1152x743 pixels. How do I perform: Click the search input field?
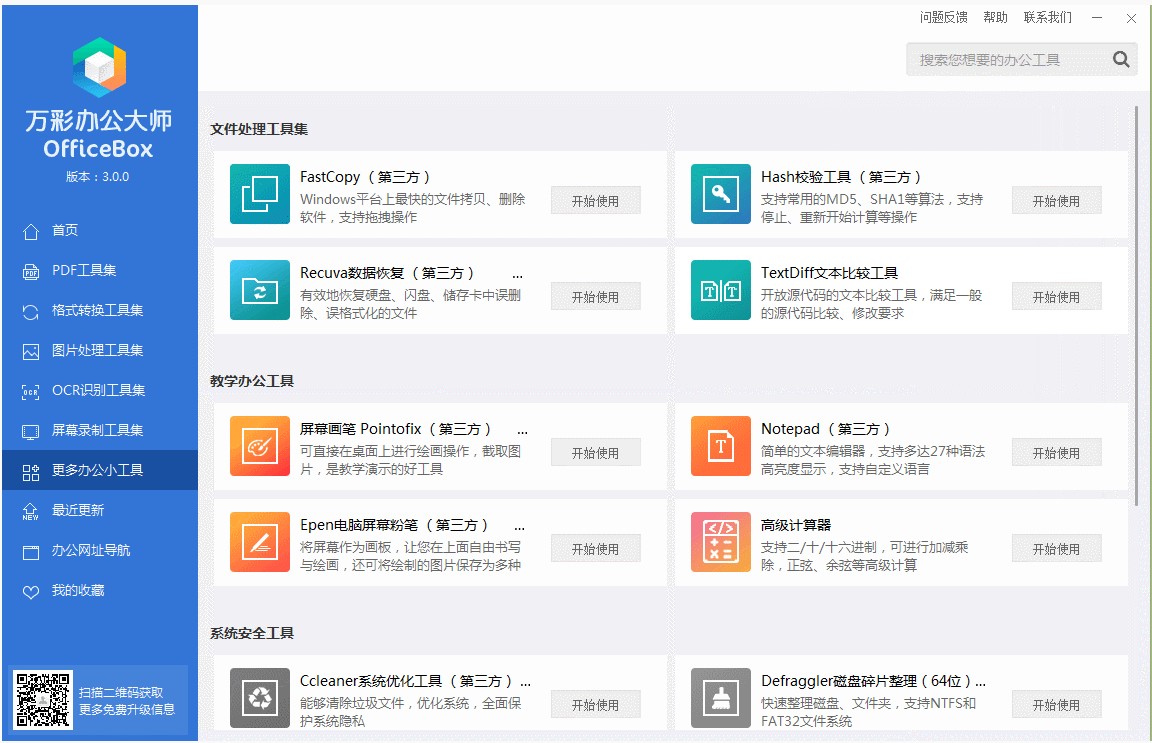pos(1010,59)
